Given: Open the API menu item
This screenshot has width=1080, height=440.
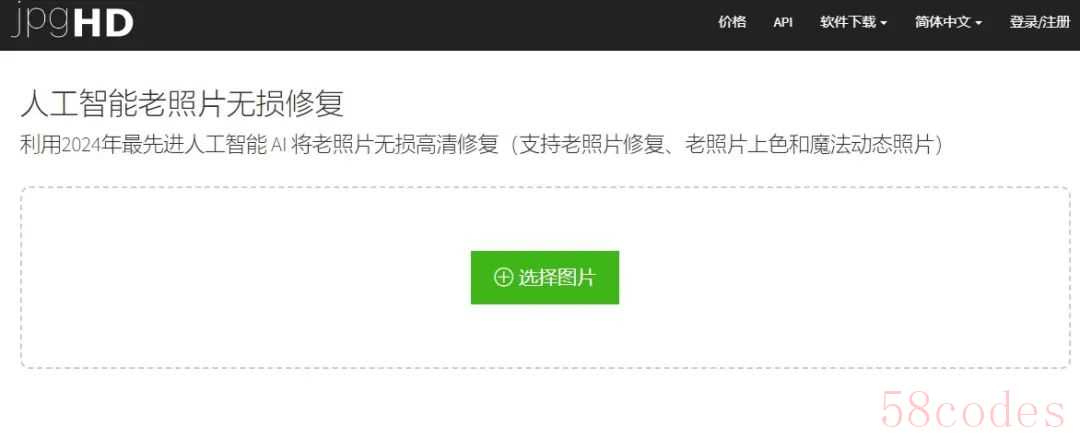Looking at the screenshot, I should click(782, 22).
